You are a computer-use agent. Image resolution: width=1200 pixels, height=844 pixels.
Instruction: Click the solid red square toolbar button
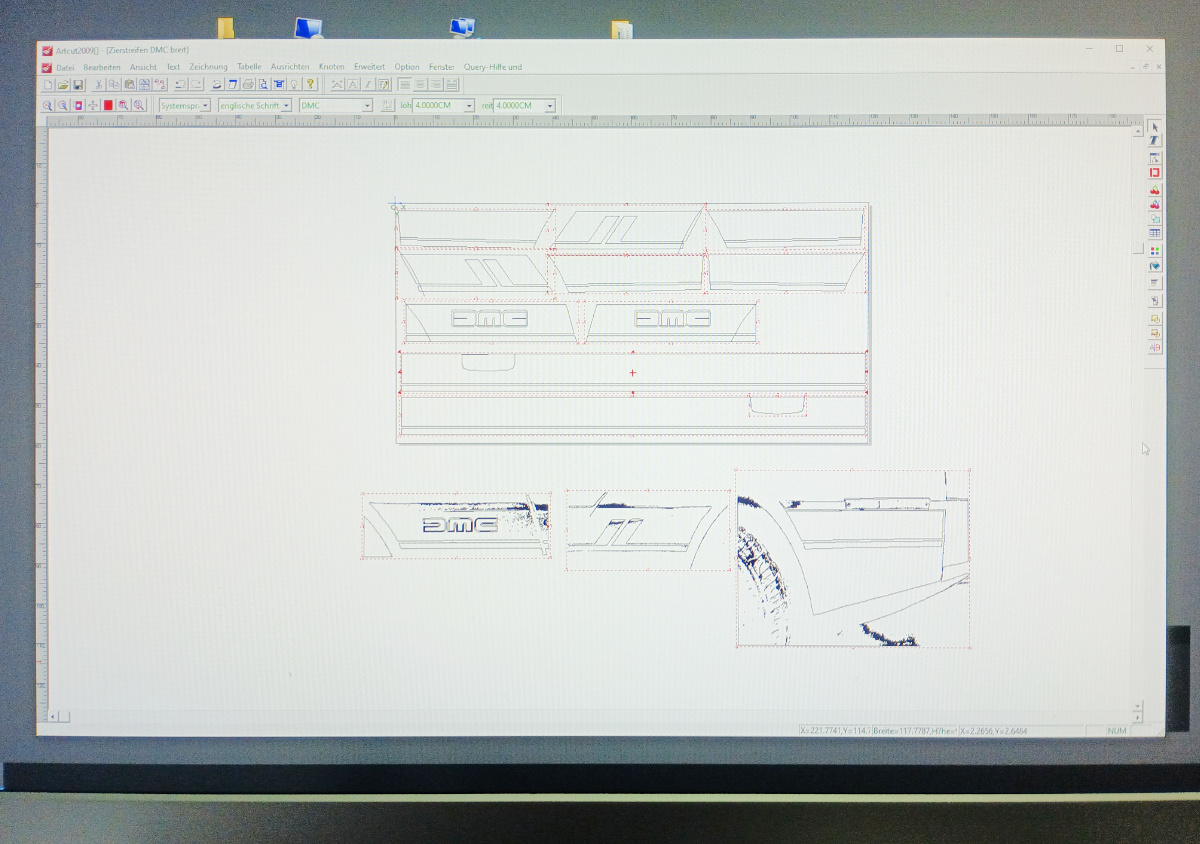108,105
